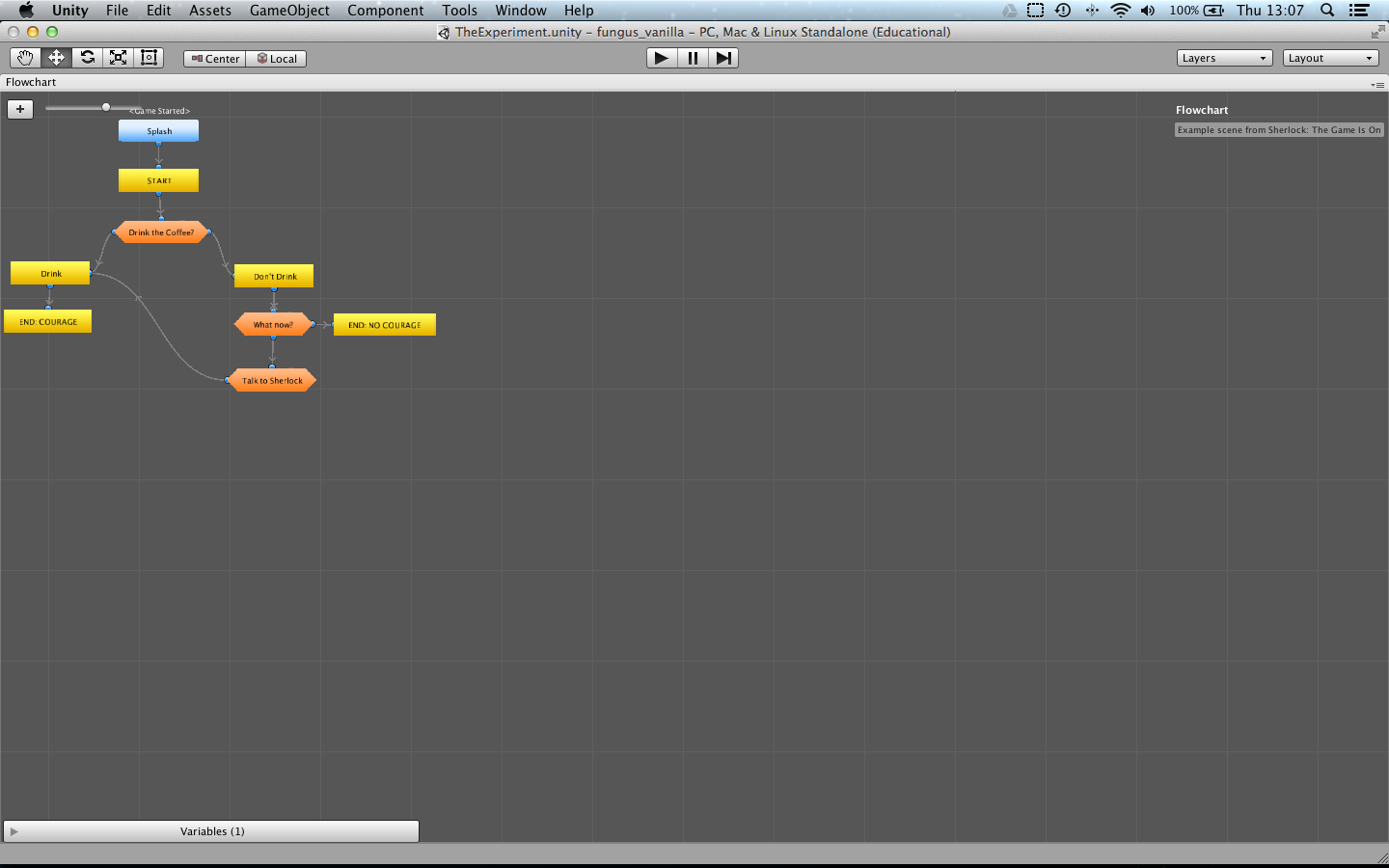Viewport: 1389px width, 868px height.
Task: Select the Rect transform tool
Action: click(x=149, y=58)
